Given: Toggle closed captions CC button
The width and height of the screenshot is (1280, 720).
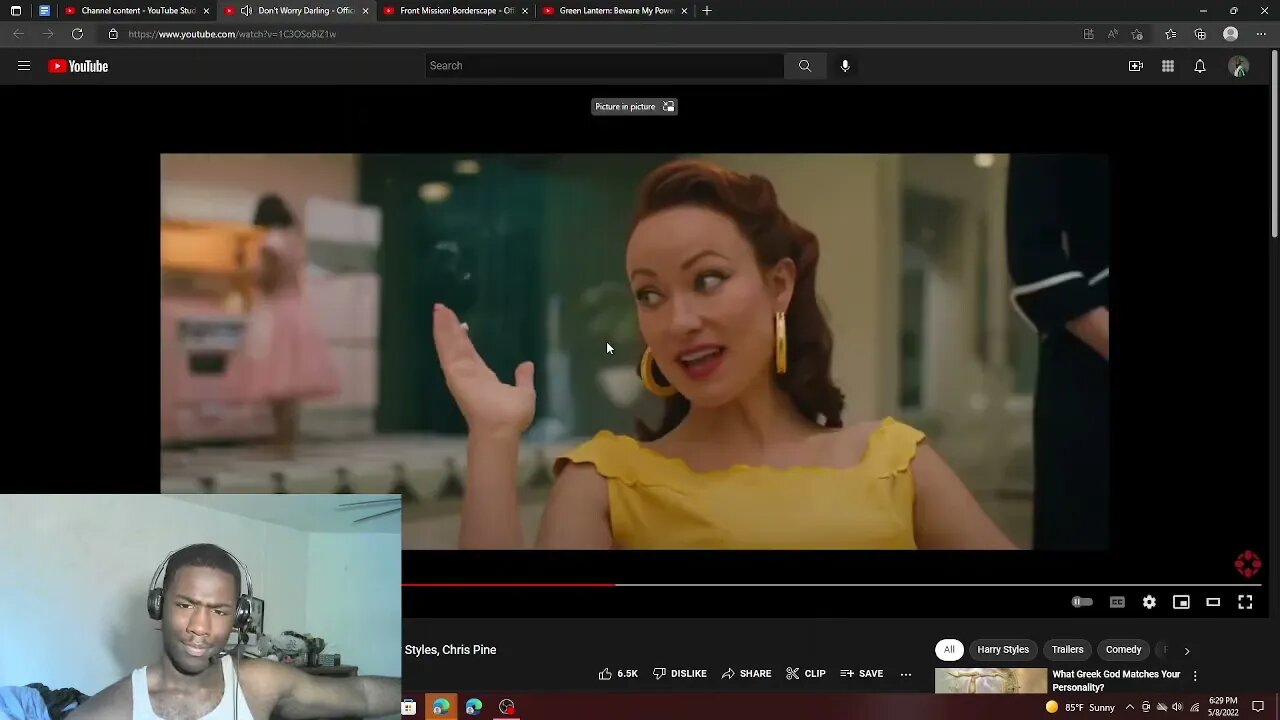Looking at the screenshot, I should click(1117, 602).
